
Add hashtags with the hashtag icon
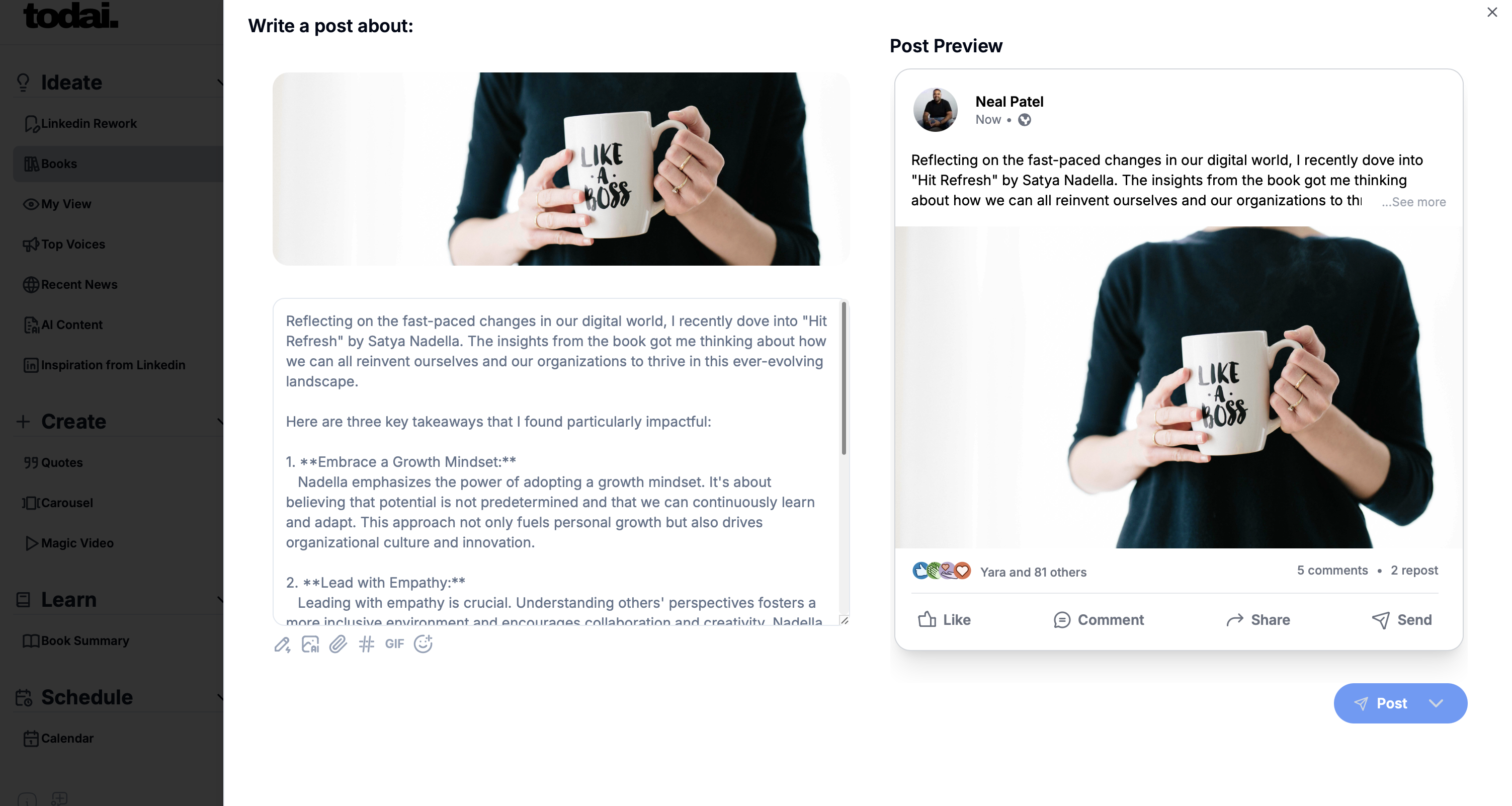click(x=366, y=644)
